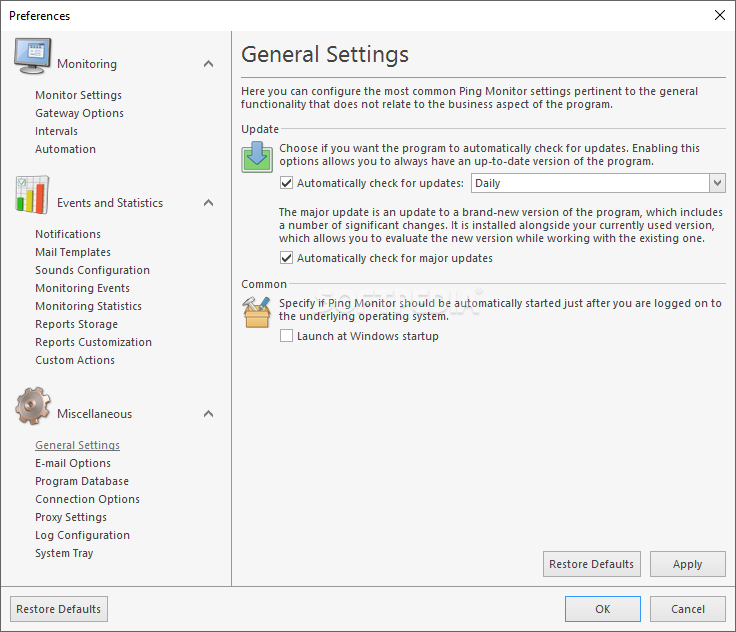Toggle Automatically check for major updates
Viewport: 736px width, 632px height.
click(x=286, y=258)
